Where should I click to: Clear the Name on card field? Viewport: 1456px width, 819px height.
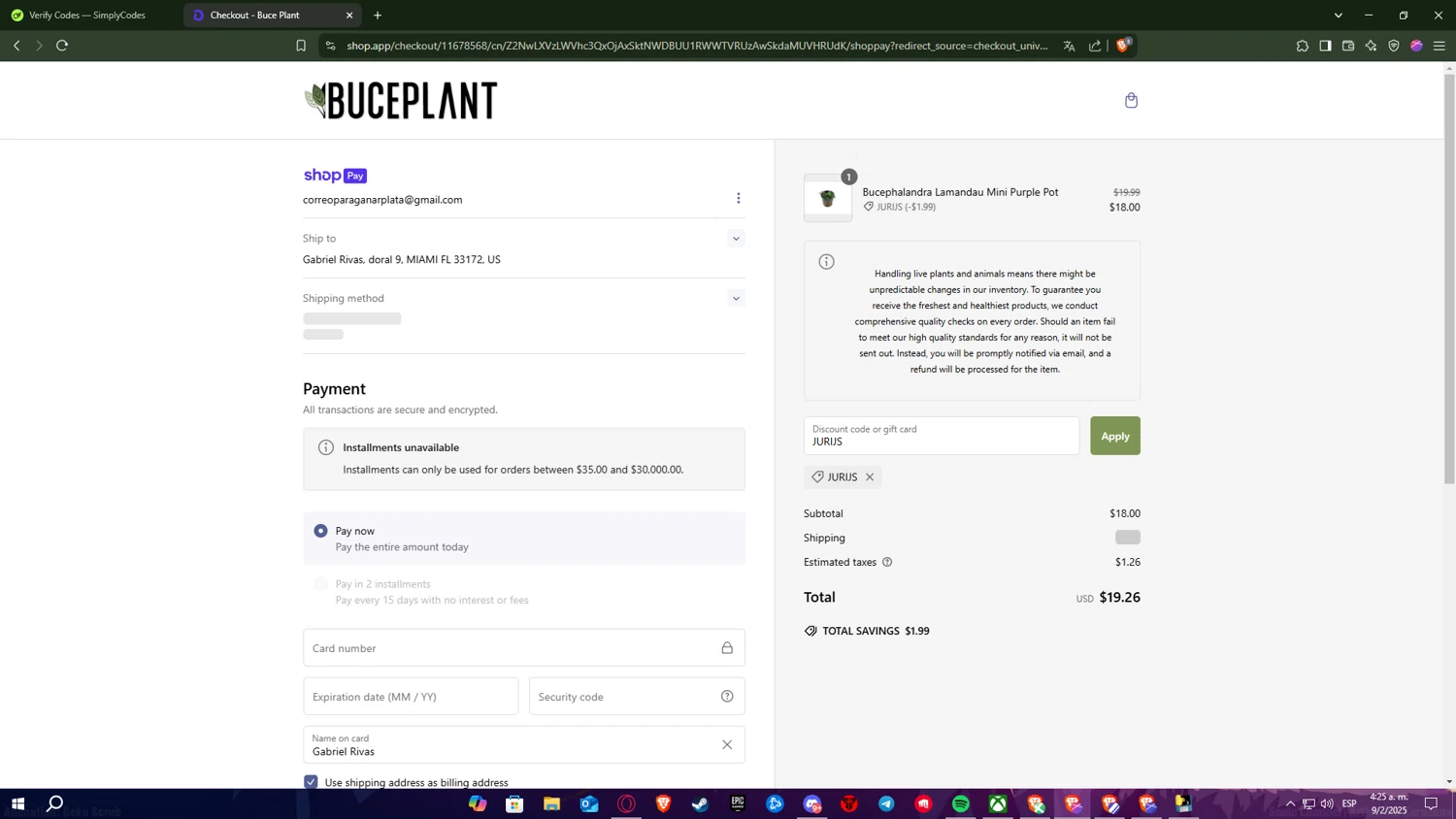point(726,744)
